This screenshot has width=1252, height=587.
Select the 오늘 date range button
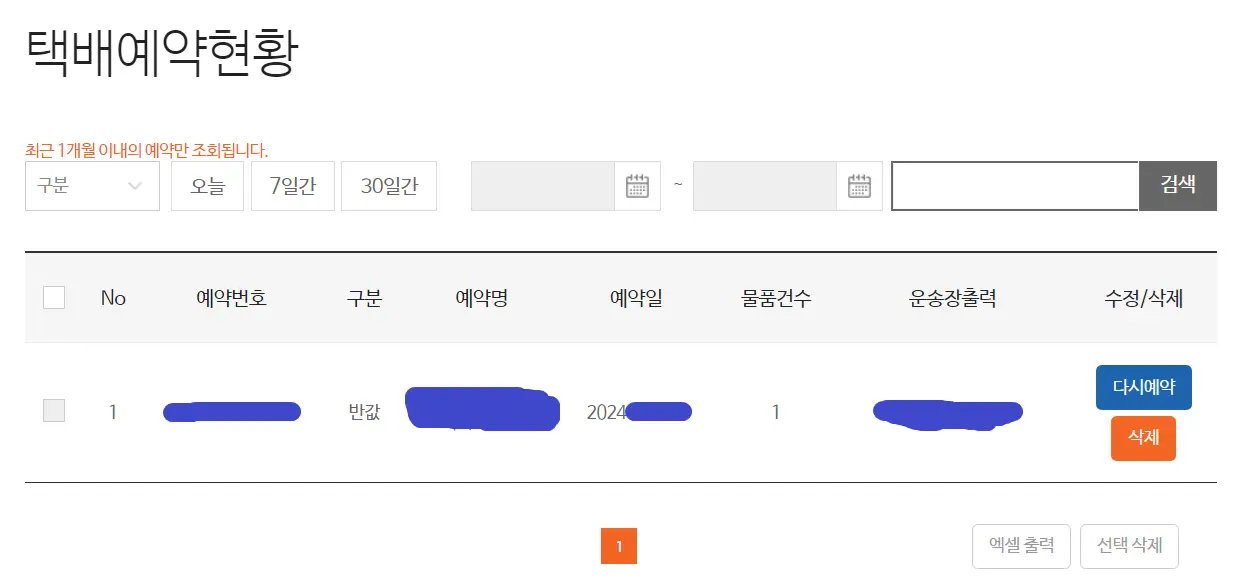click(x=207, y=186)
